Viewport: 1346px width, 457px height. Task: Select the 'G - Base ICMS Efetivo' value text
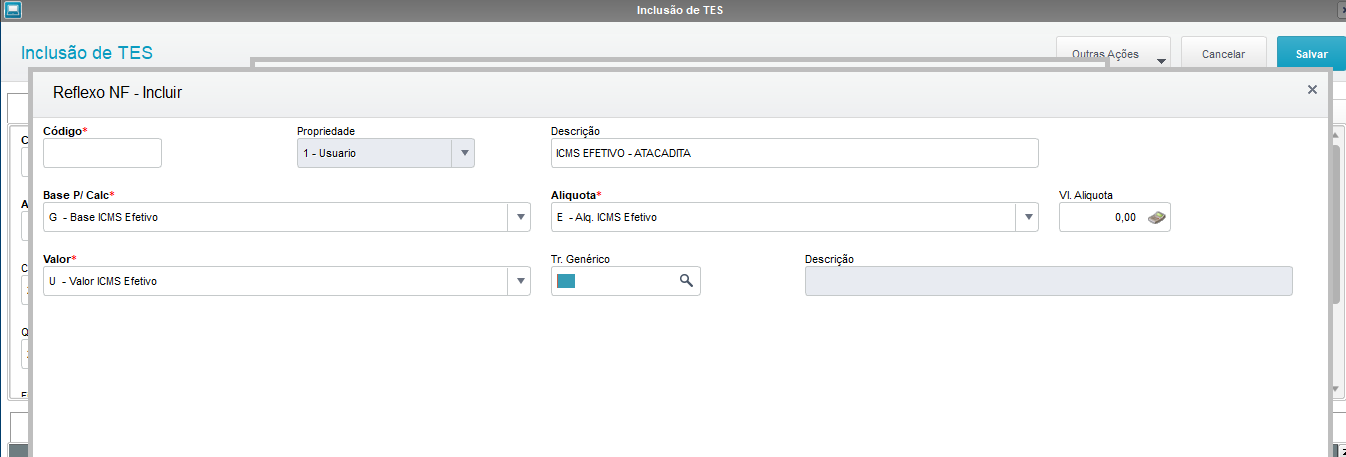coord(103,217)
